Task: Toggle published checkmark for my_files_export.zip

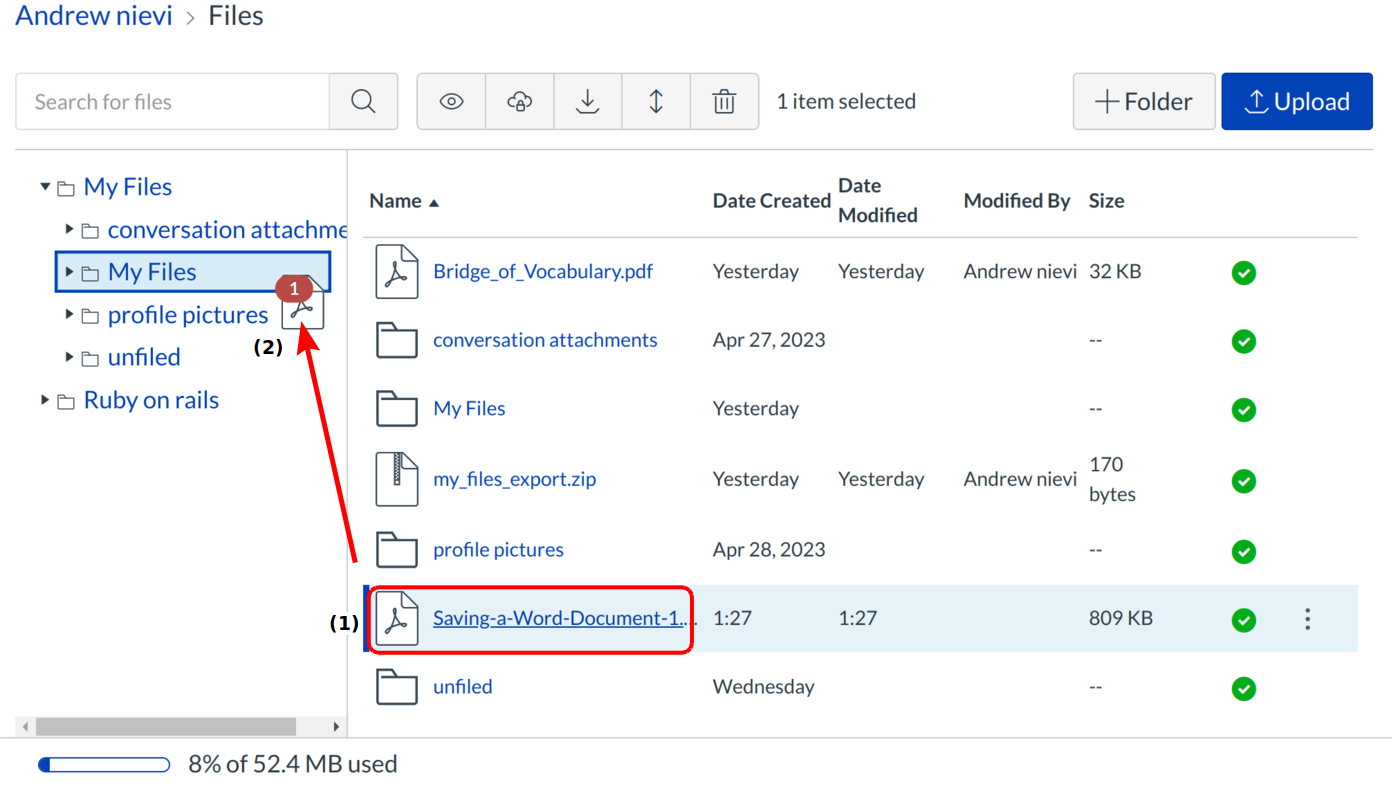Action: pyautogui.click(x=1244, y=481)
